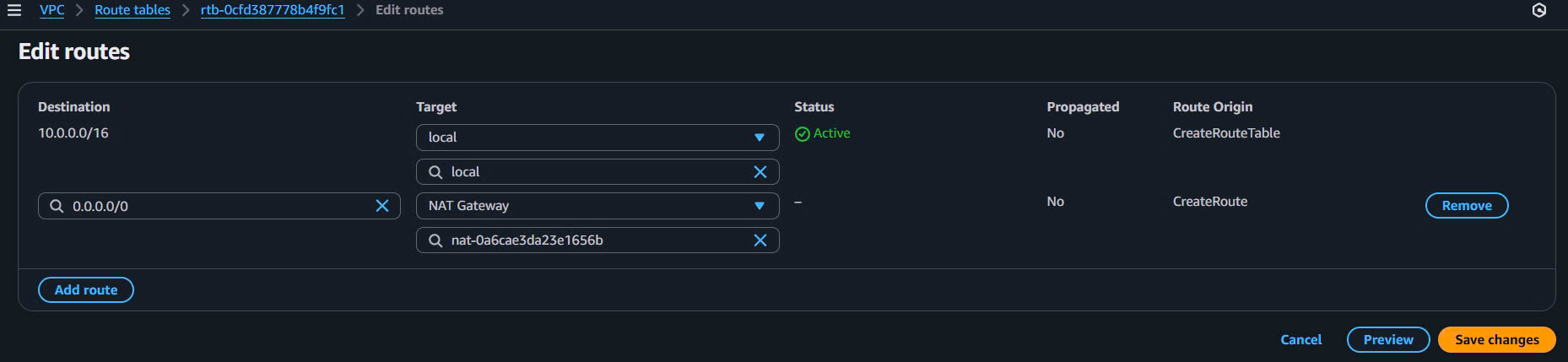Preview the route changes

point(1388,340)
